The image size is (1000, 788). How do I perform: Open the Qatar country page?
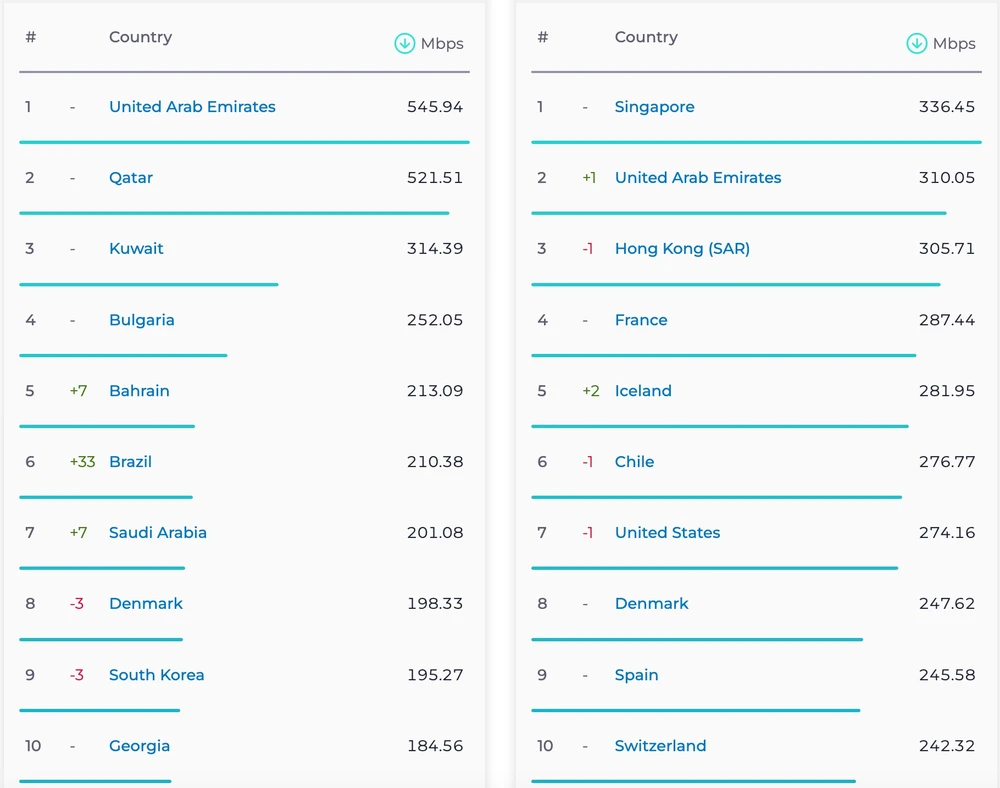130,177
